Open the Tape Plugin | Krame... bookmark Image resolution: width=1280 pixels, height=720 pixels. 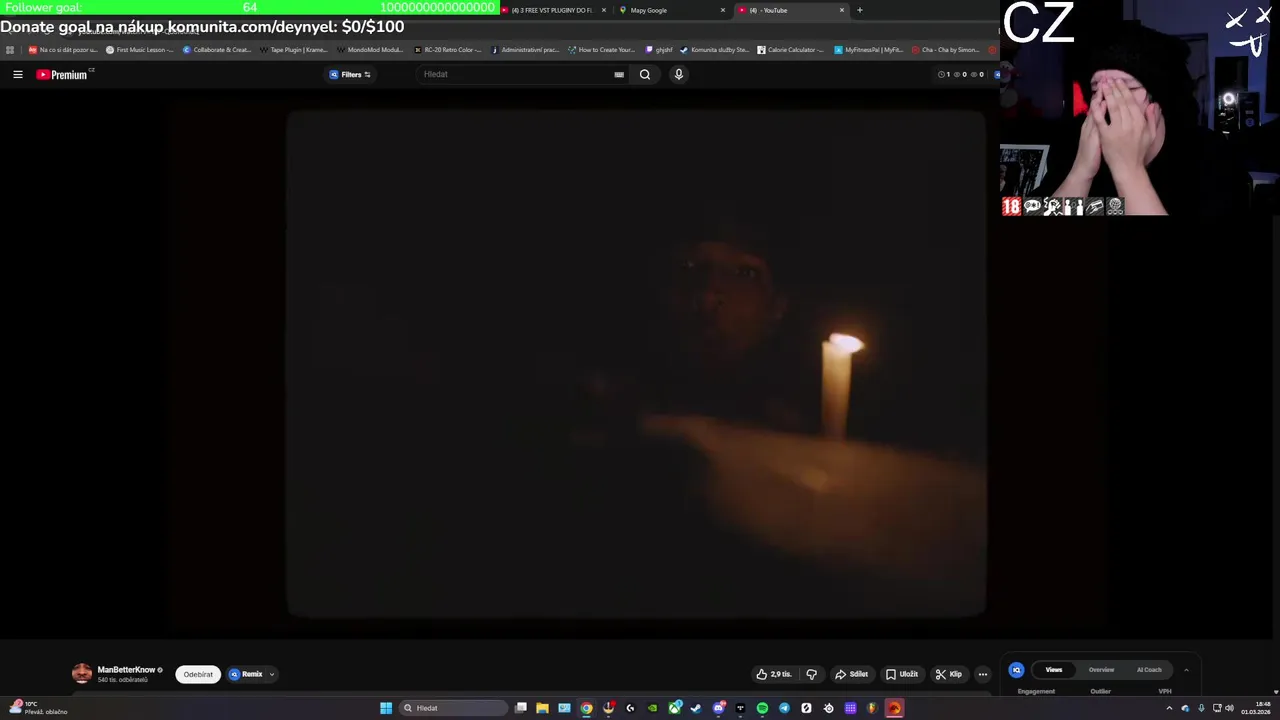293,49
